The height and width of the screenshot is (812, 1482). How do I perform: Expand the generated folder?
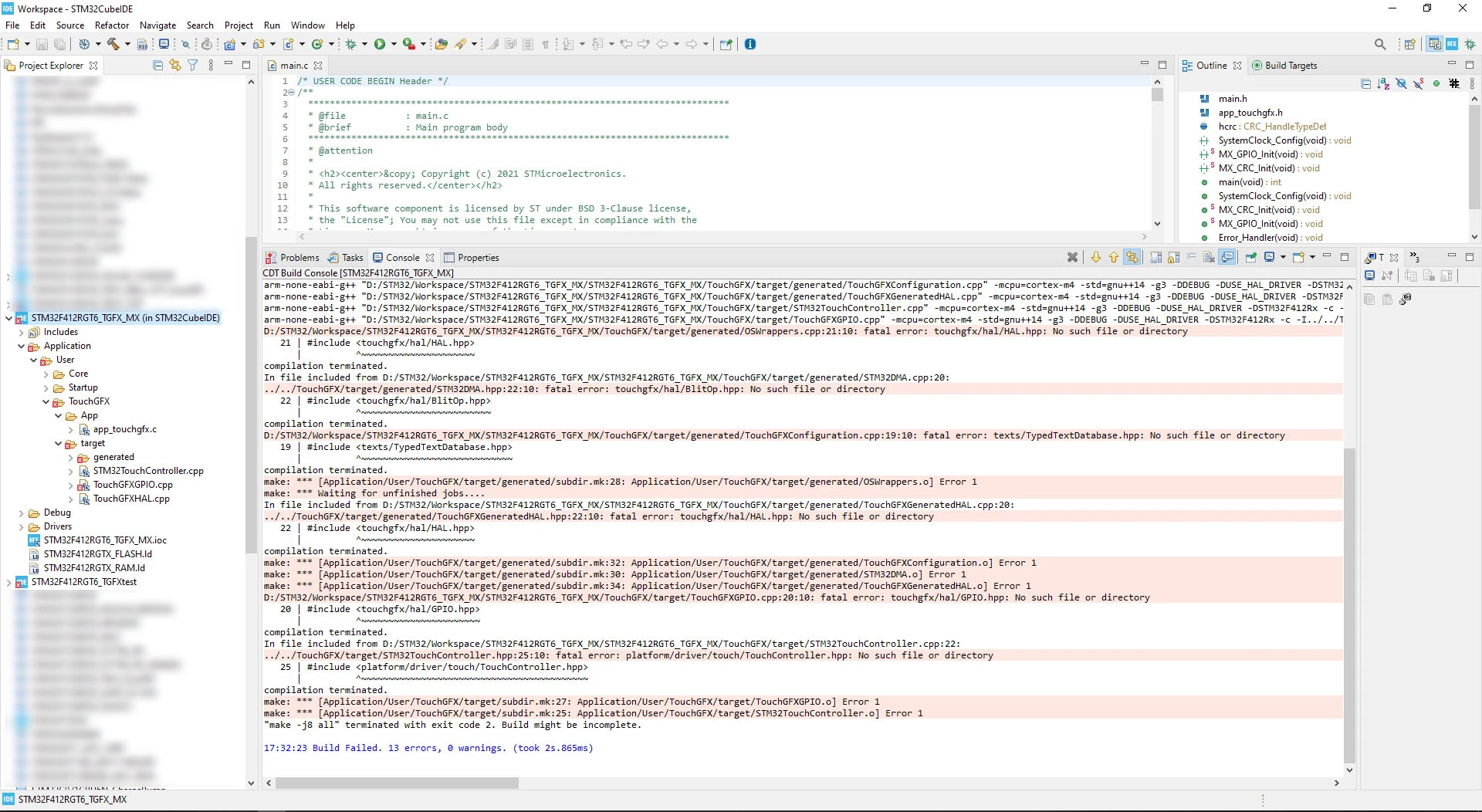[x=70, y=457]
